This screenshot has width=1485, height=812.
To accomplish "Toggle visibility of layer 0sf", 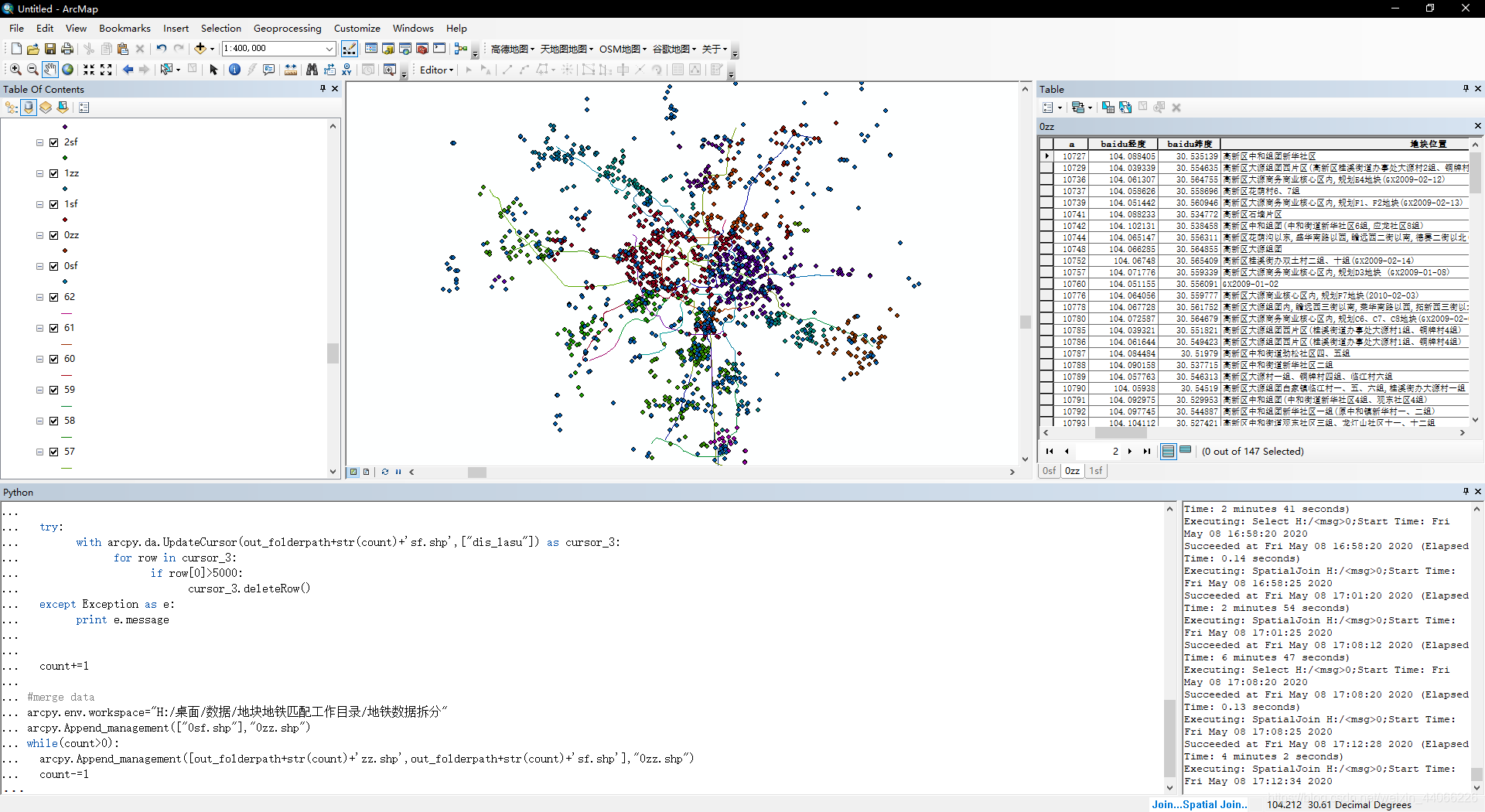I will [x=54, y=266].
